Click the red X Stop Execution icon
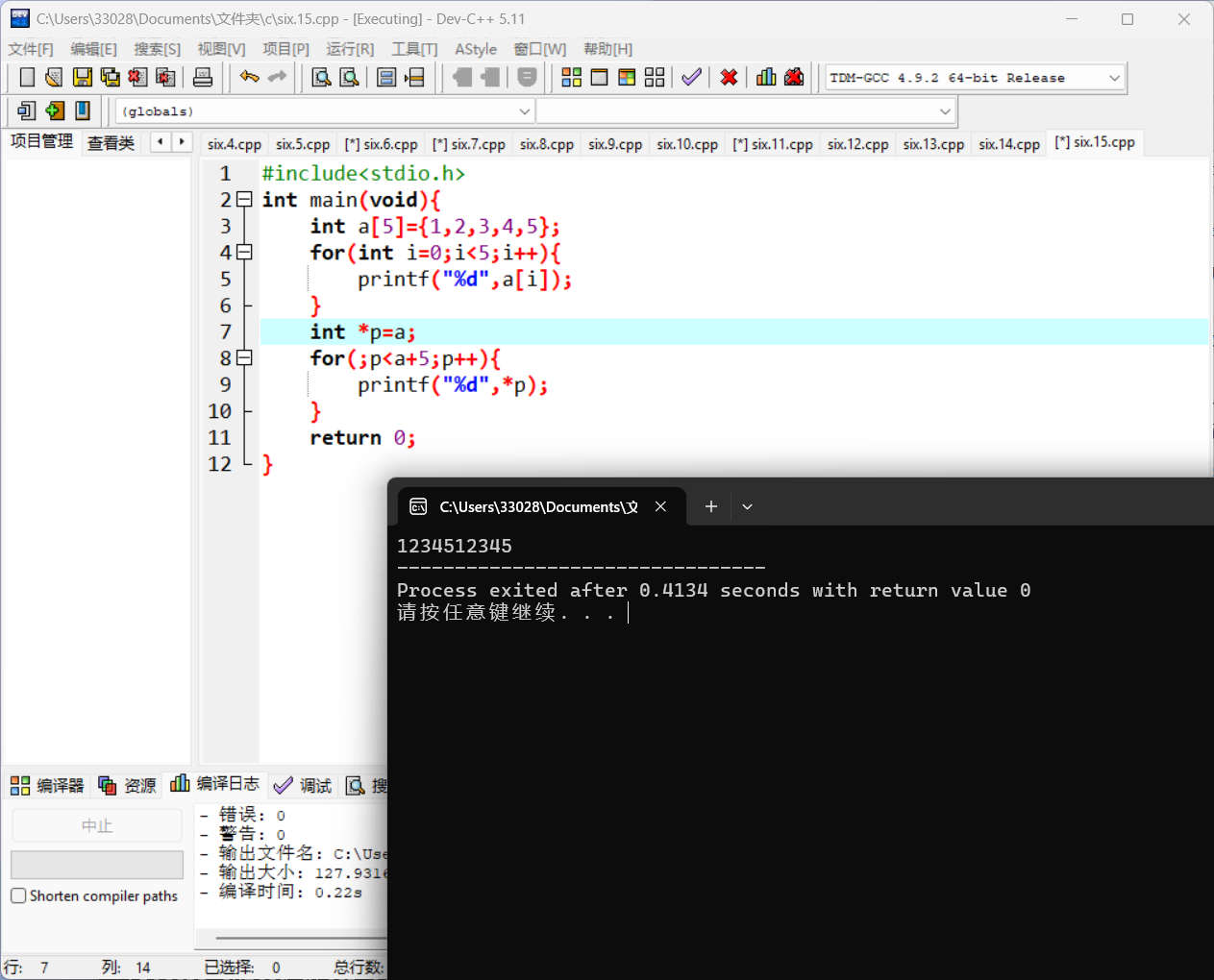The image size is (1214, 980). (730, 78)
